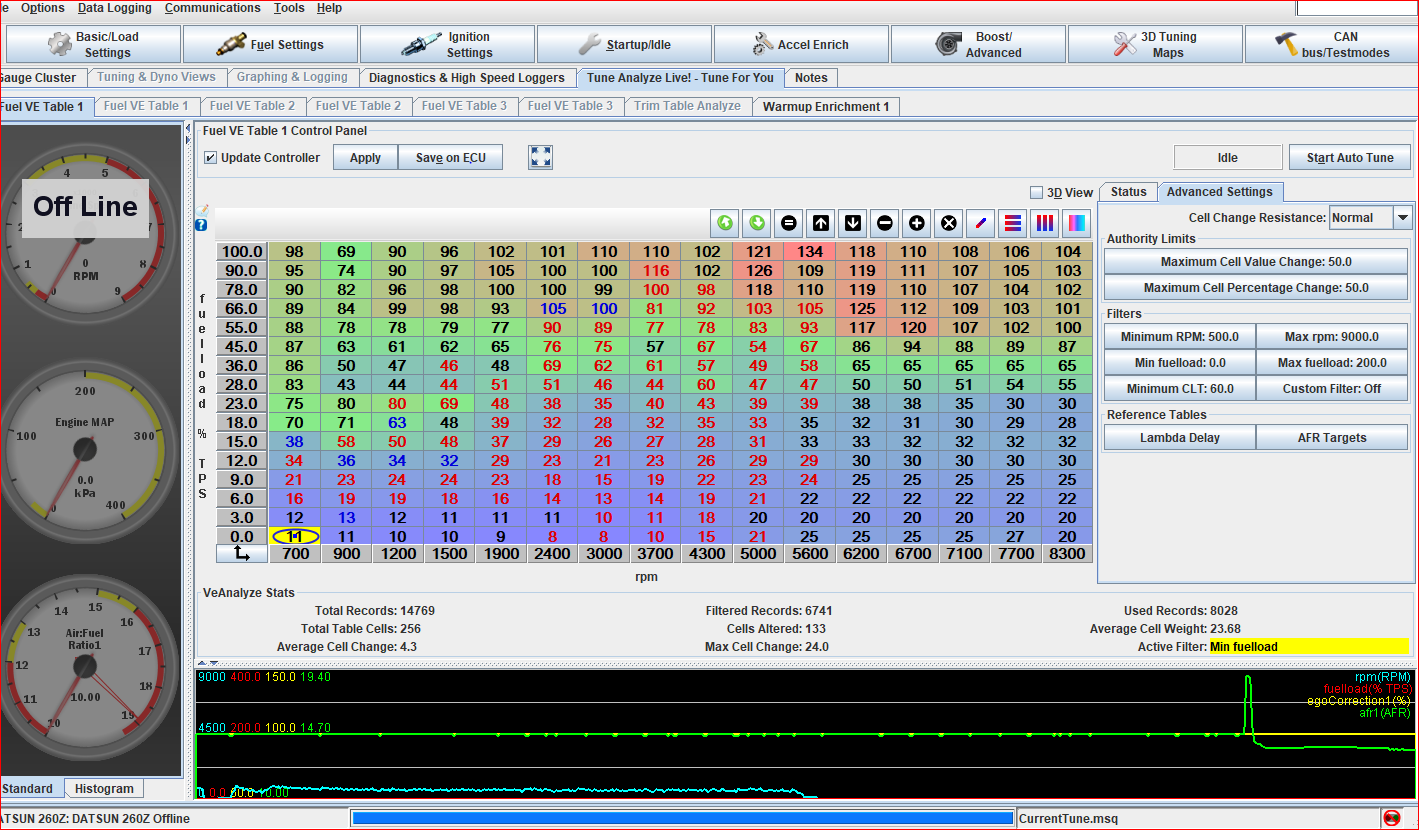Click the green up-arrow table toolbar icon
1419x830 pixels.
(725, 223)
